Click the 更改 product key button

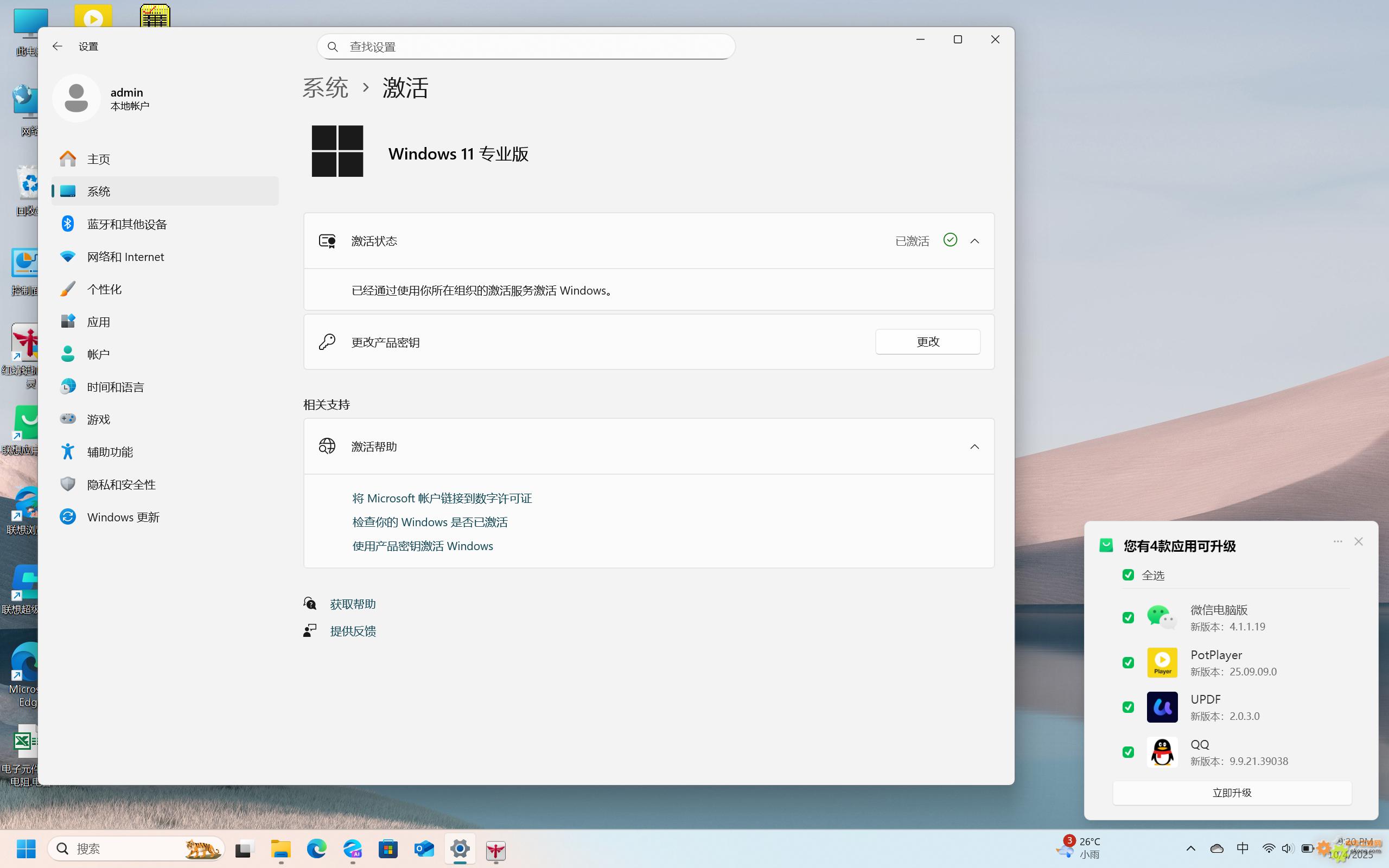pyautogui.click(x=927, y=342)
